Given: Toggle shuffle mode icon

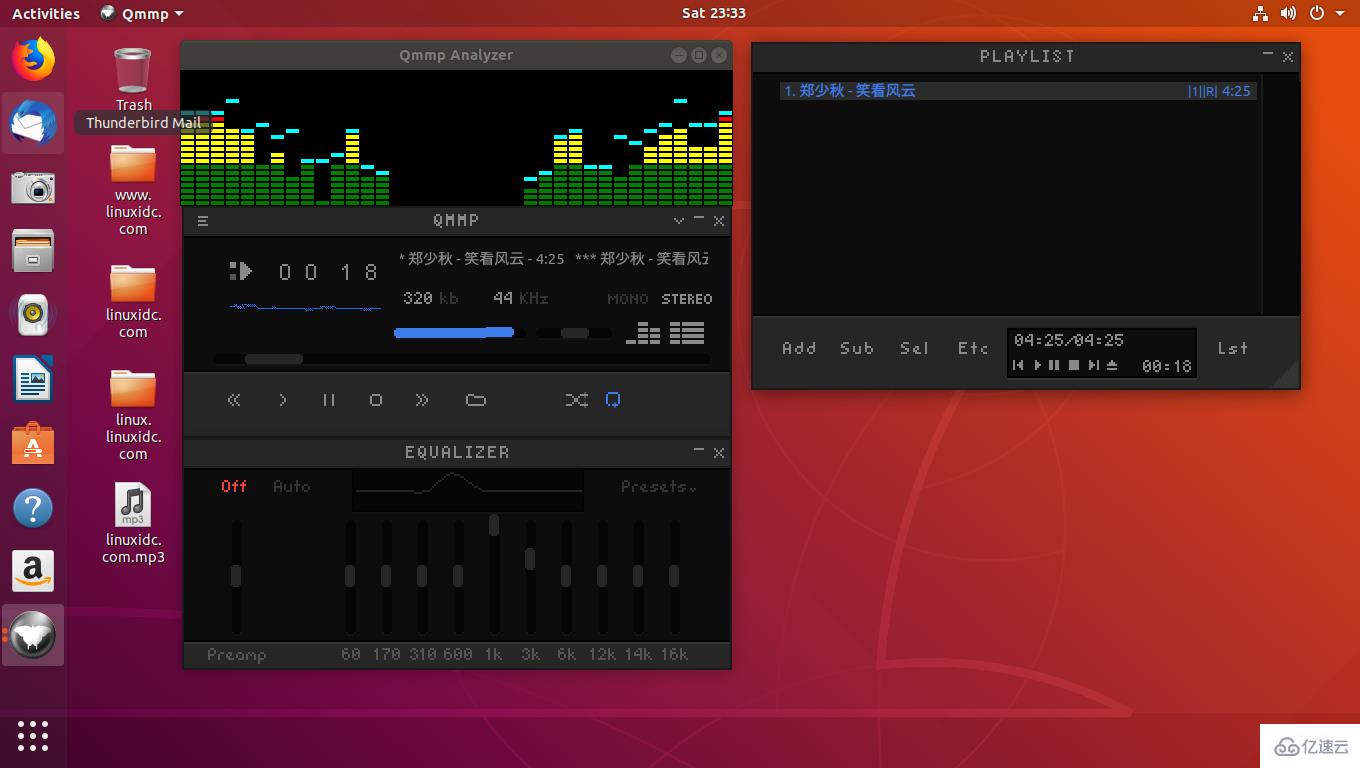Looking at the screenshot, I should click(x=576, y=400).
